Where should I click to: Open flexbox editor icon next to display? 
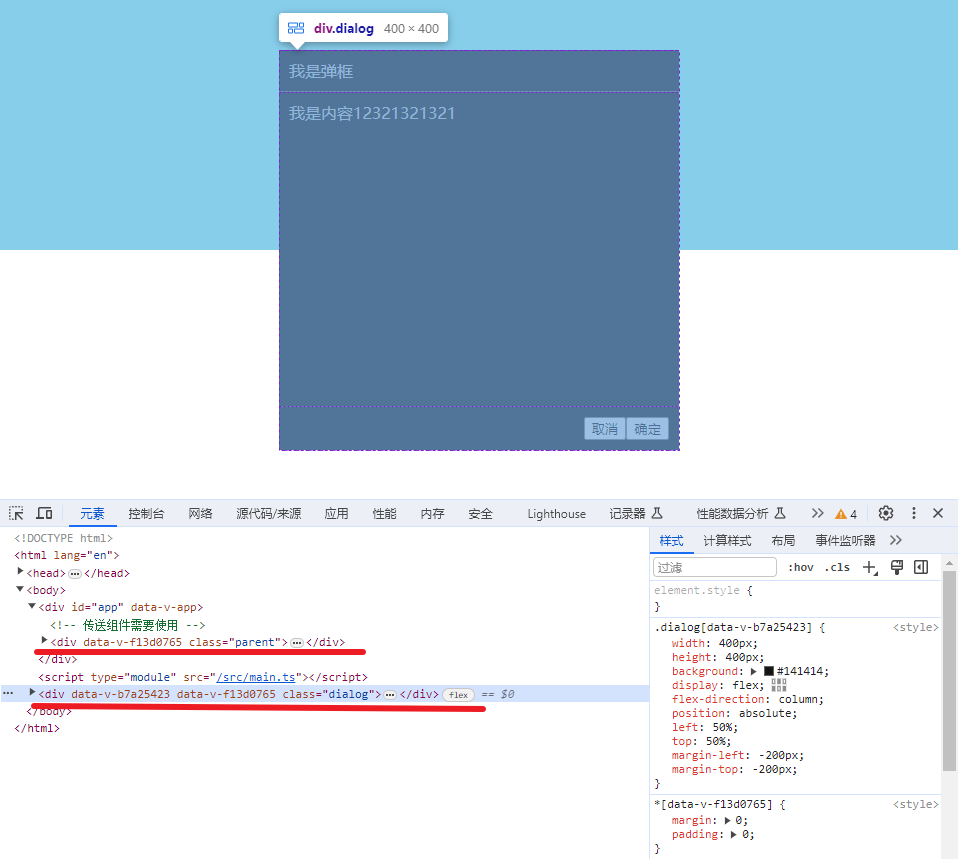click(x=778, y=685)
